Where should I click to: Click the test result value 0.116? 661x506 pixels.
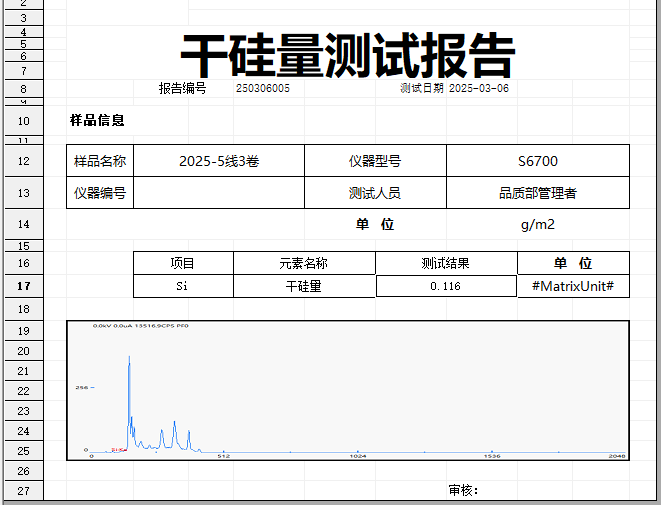[446, 286]
